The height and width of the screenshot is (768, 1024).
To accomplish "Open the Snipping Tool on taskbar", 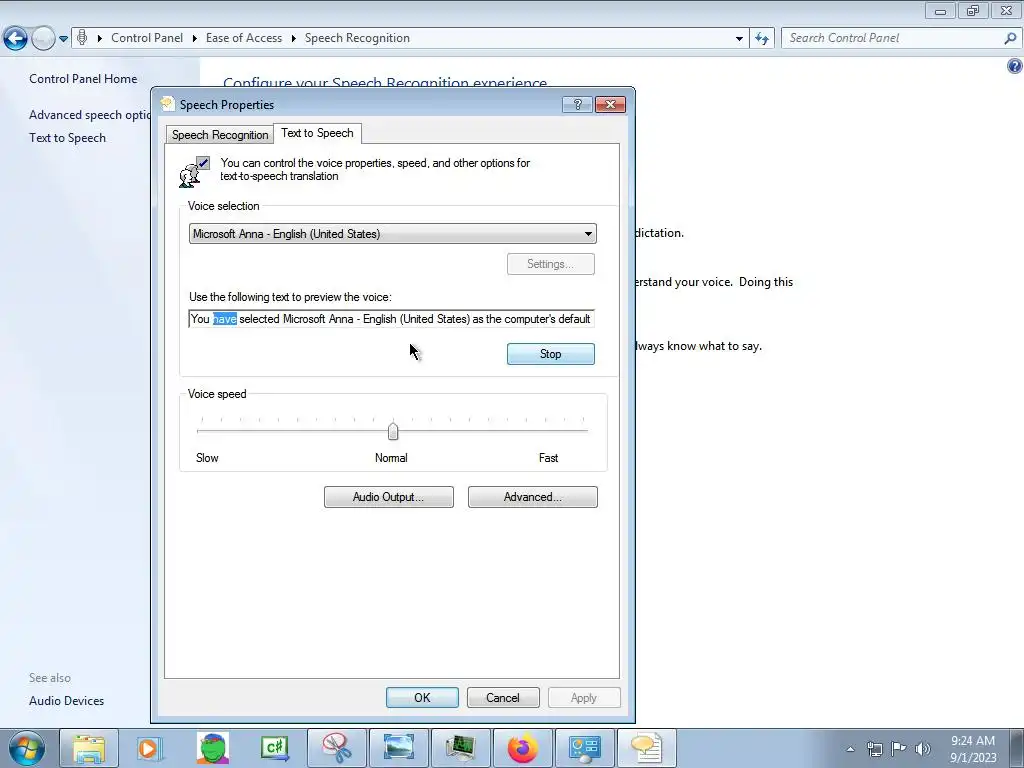I will 337,748.
